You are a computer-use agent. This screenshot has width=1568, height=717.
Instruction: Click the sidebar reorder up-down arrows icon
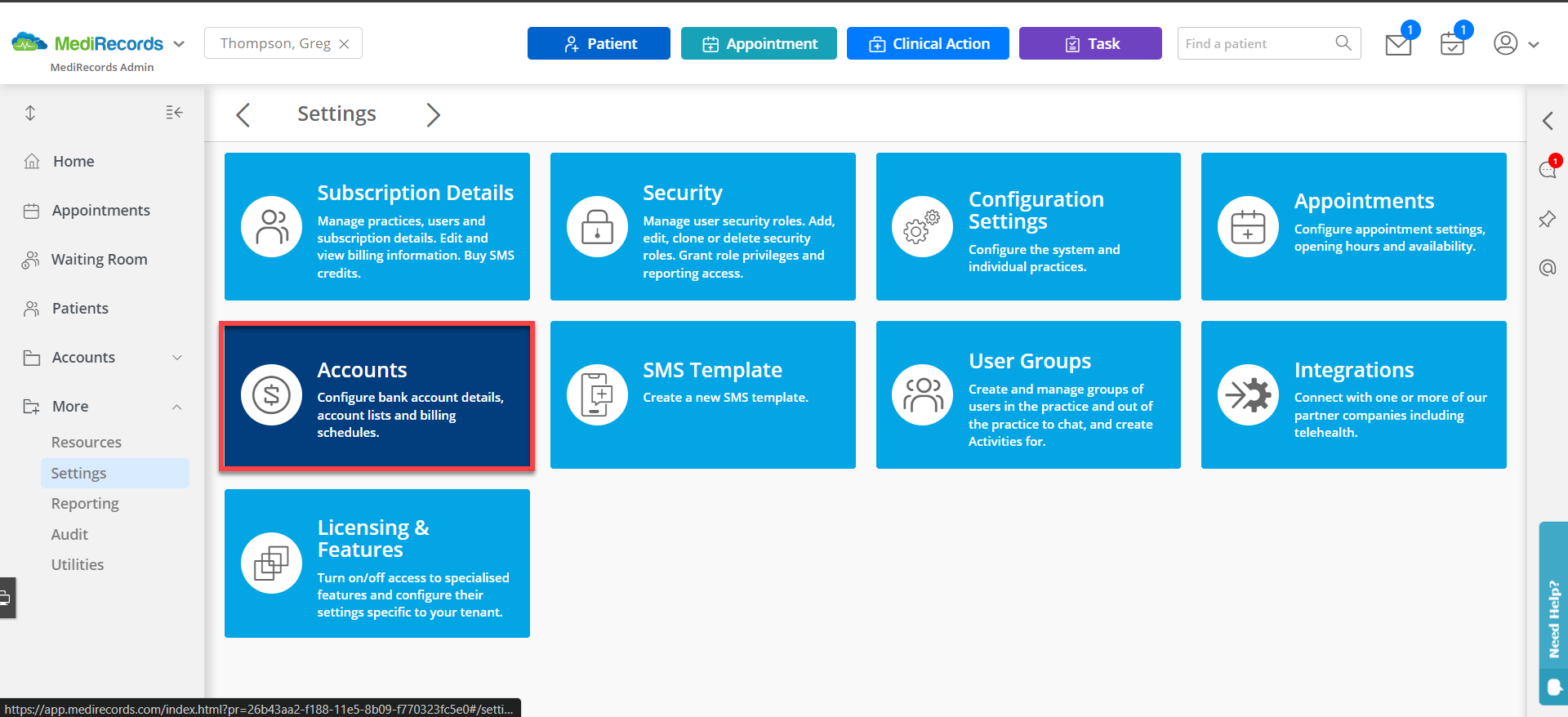tap(30, 114)
